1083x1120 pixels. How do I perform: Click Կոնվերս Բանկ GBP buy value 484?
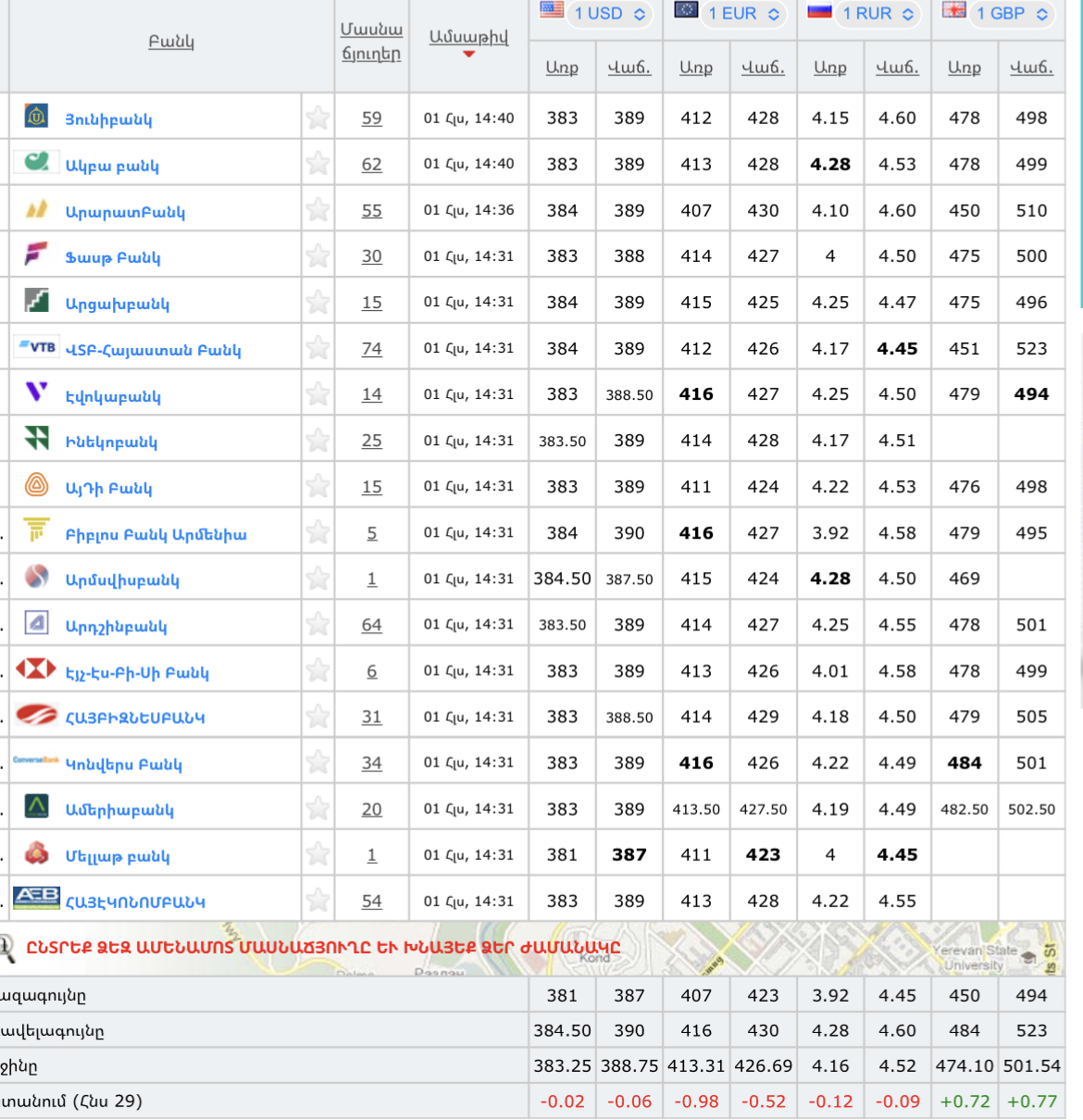click(965, 763)
